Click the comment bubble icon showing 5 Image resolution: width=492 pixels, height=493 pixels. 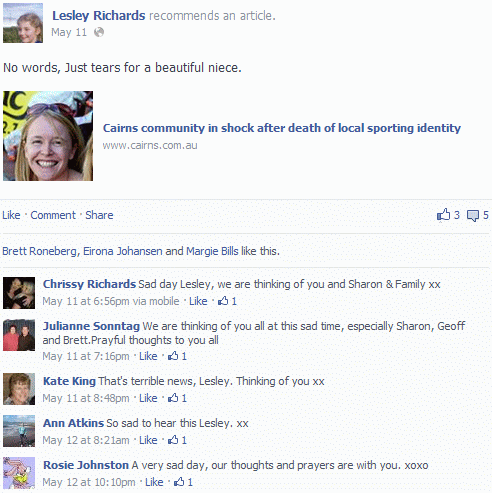473,216
